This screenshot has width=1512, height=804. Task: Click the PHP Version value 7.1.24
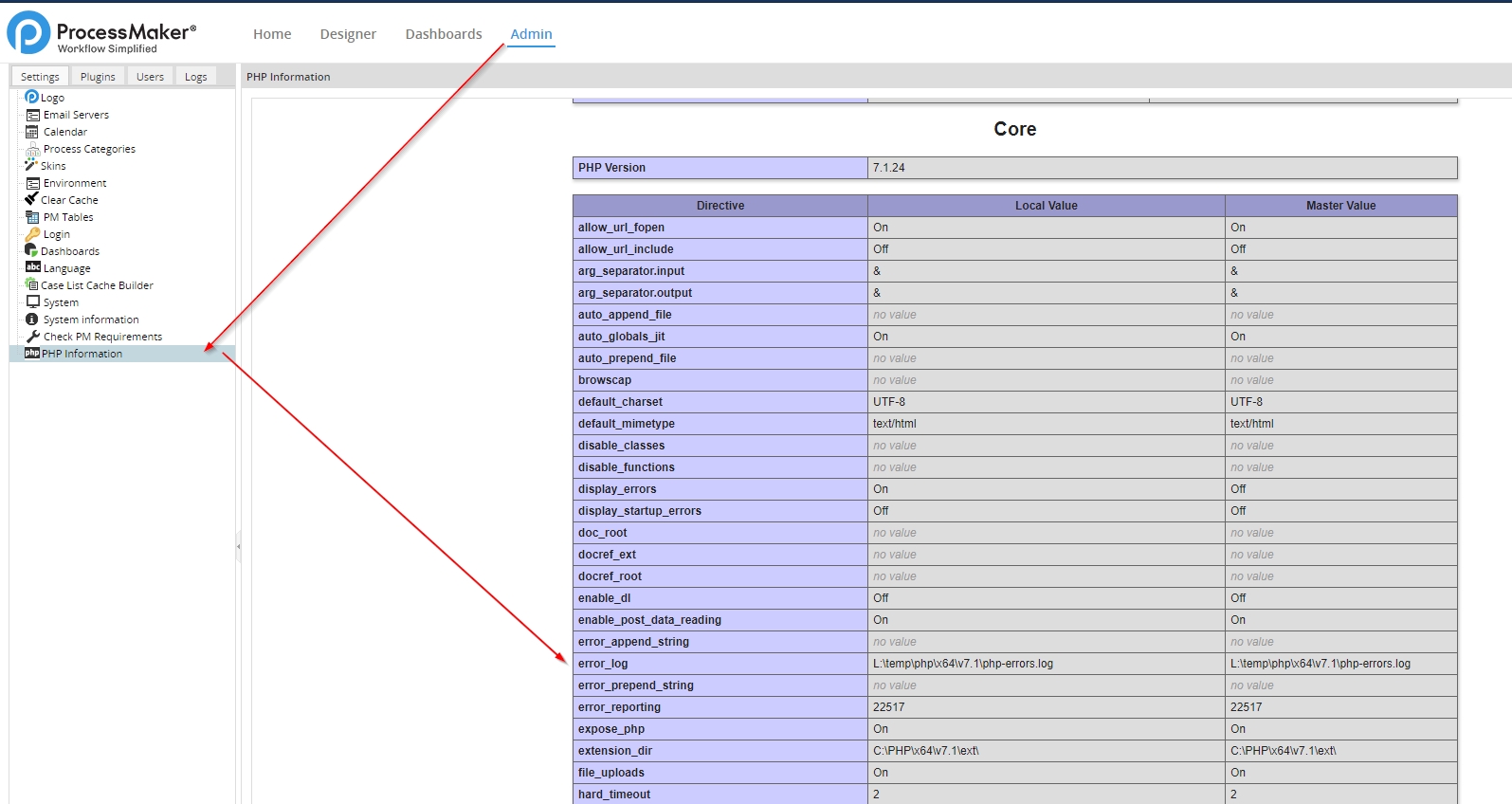coord(889,168)
